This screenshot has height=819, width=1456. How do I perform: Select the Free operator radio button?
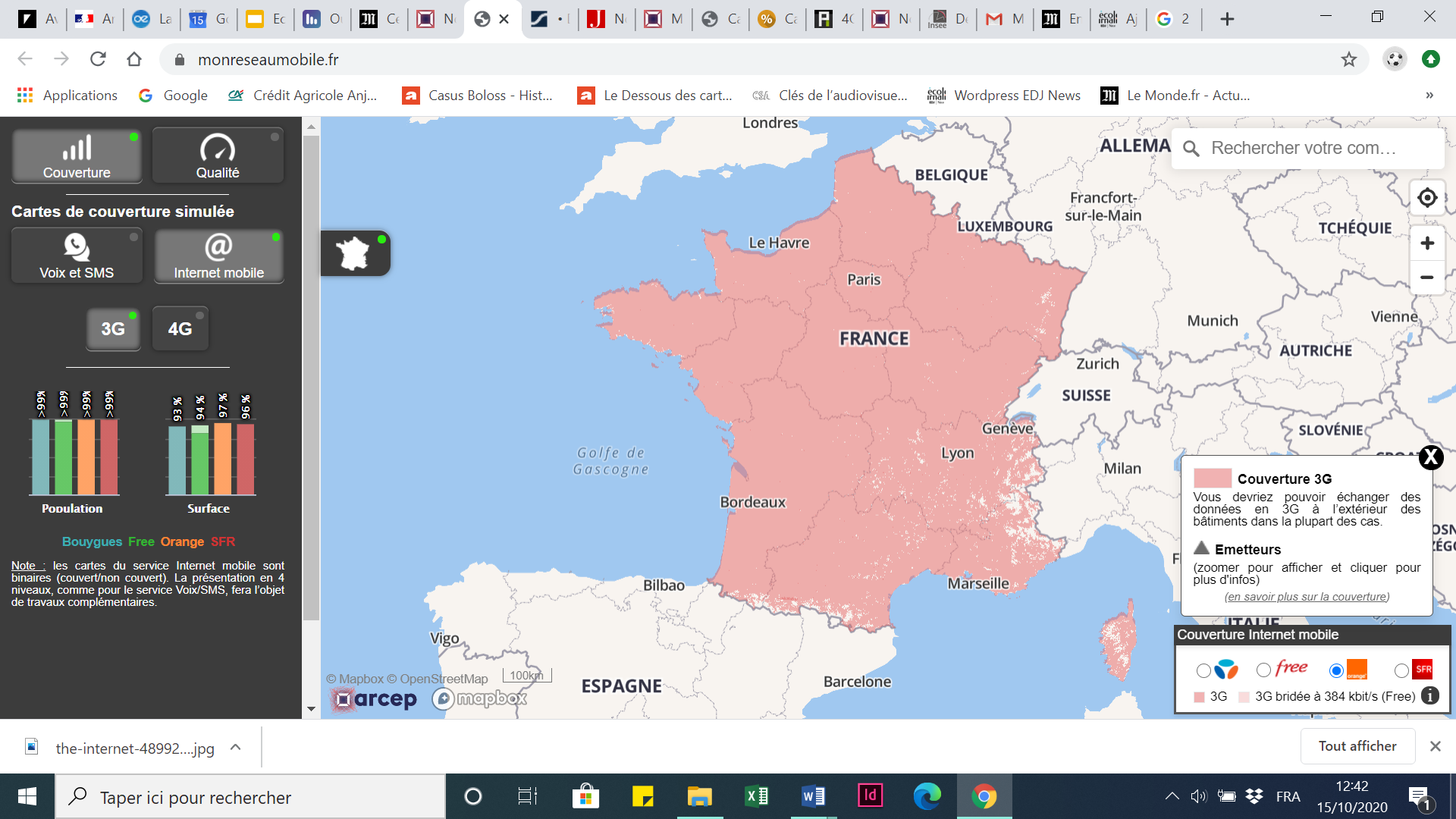[1263, 670]
